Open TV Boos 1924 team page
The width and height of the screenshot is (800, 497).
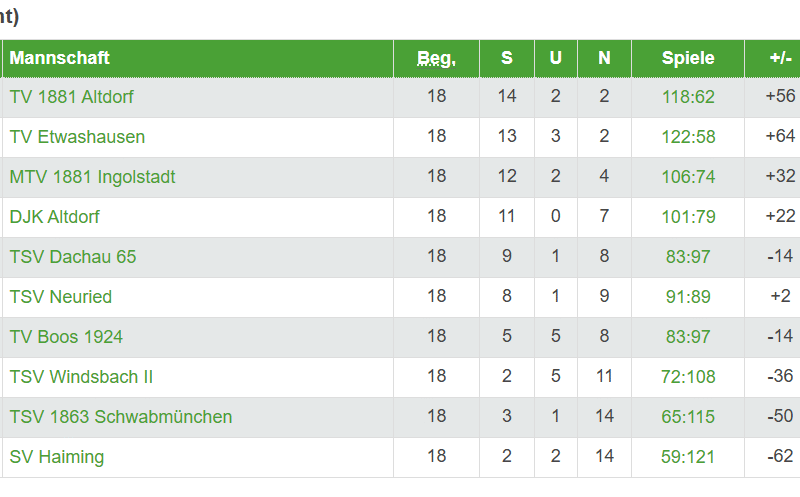pyautogui.click(x=66, y=337)
